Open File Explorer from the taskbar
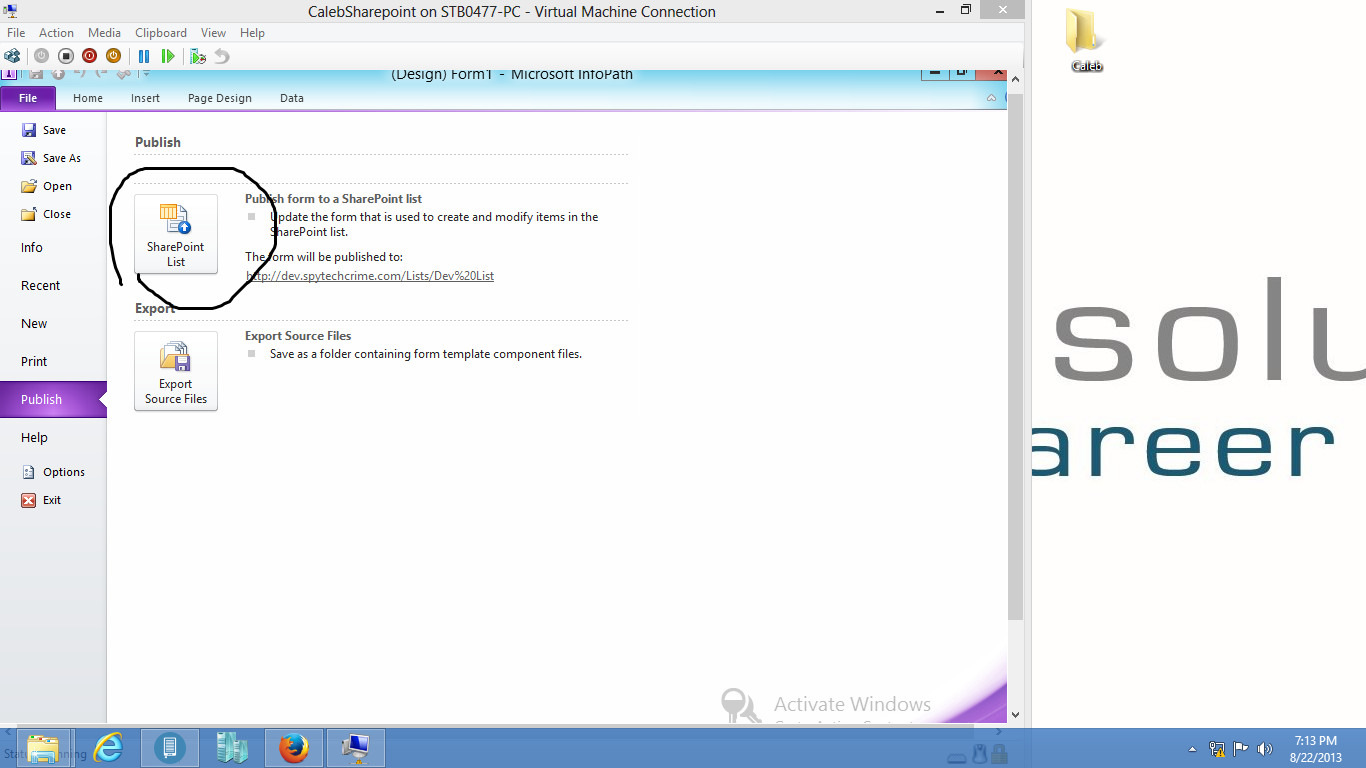Image resolution: width=1366 pixels, height=768 pixels. tap(43, 748)
